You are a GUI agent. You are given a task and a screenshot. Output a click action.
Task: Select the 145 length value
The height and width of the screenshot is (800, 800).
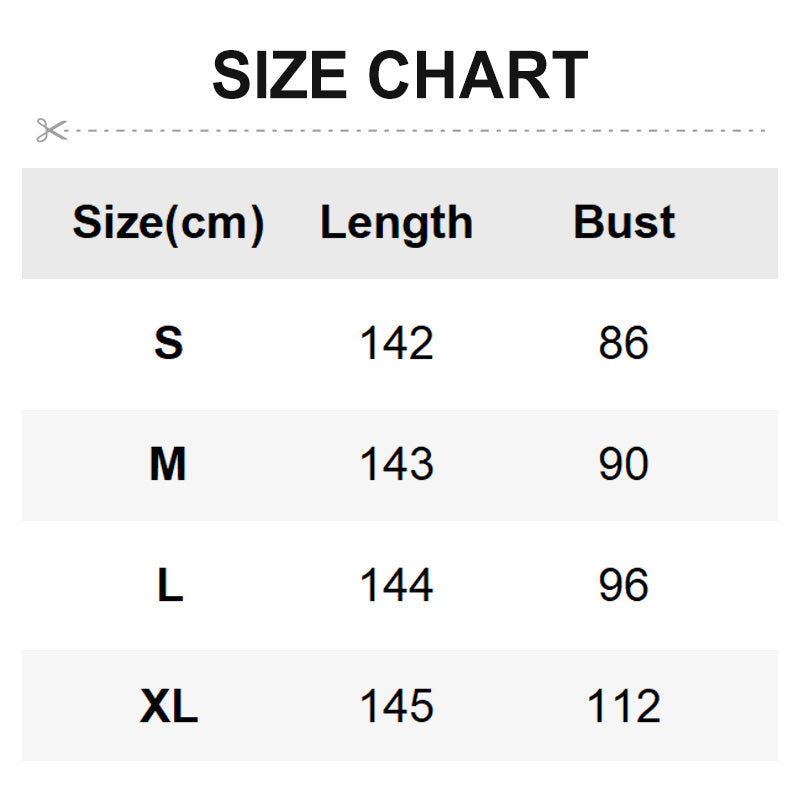point(396,707)
